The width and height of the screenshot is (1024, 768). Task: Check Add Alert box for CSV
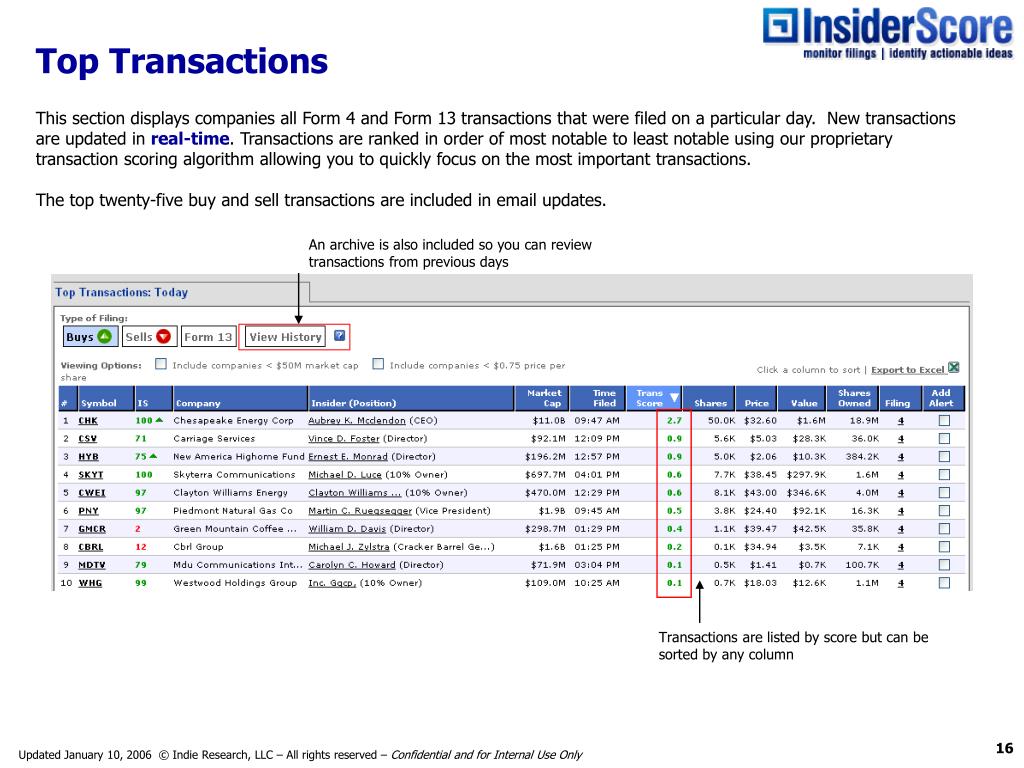tap(944, 439)
